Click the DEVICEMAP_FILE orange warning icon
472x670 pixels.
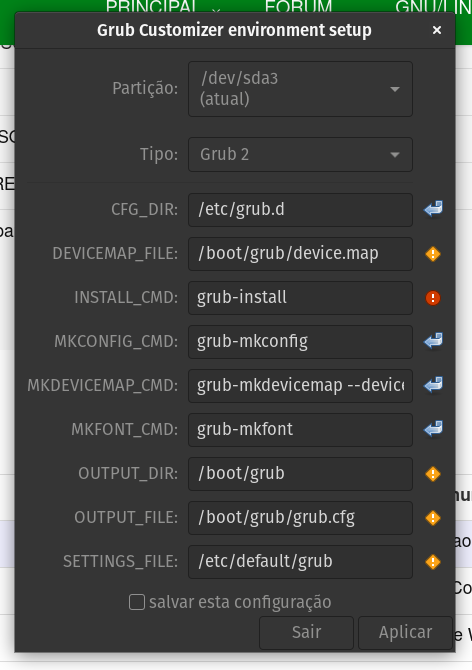coord(433,254)
